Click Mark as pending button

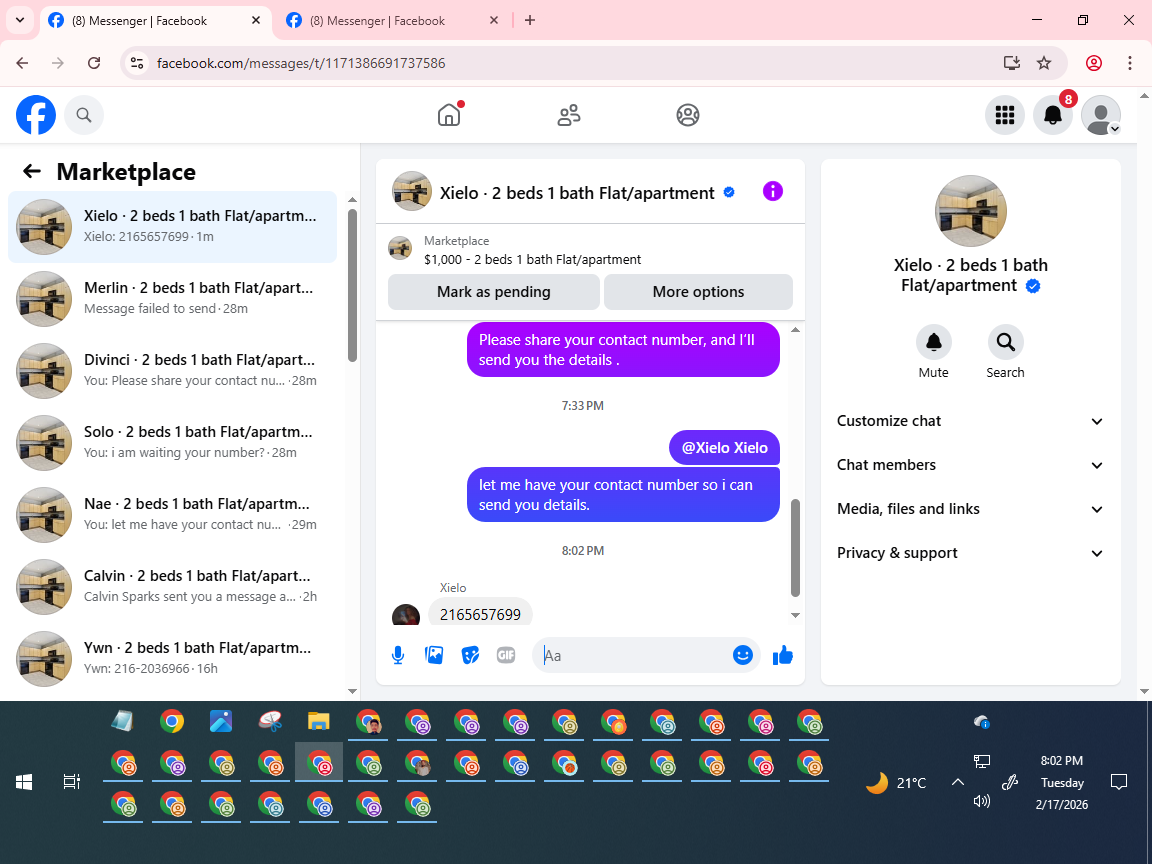(x=494, y=292)
